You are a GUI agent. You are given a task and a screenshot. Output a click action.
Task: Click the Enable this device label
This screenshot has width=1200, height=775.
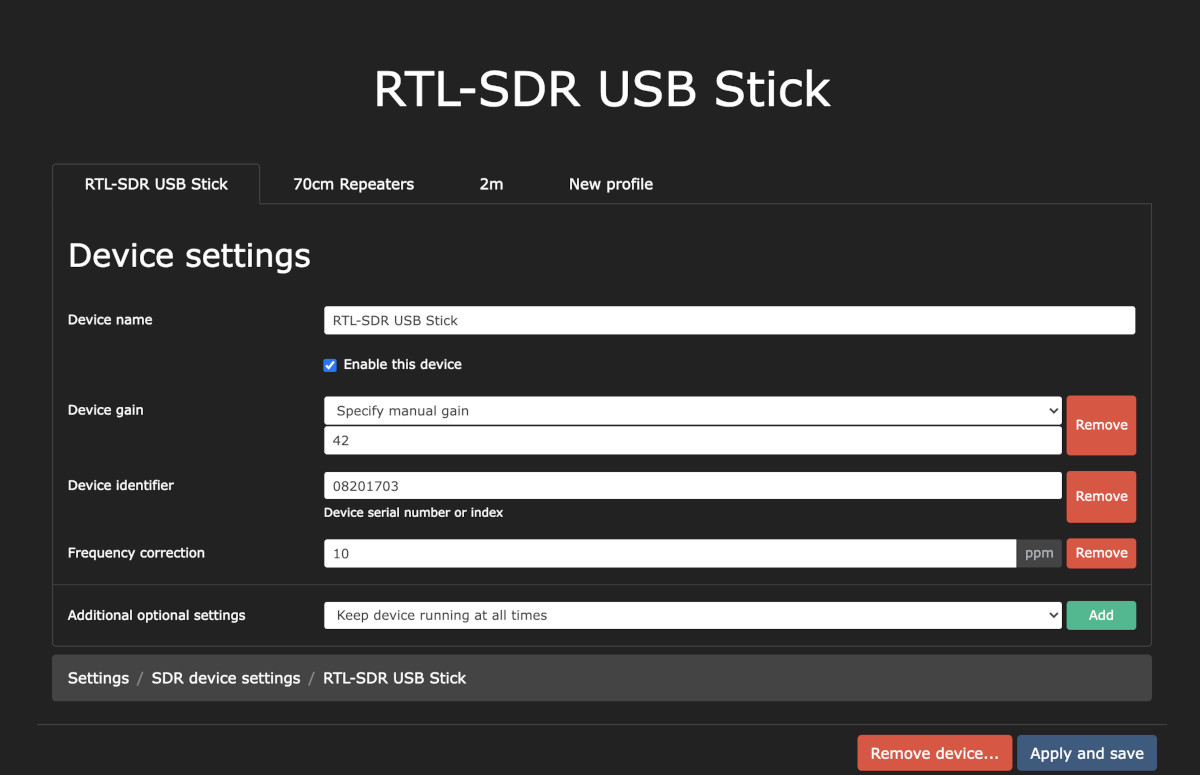(402, 365)
